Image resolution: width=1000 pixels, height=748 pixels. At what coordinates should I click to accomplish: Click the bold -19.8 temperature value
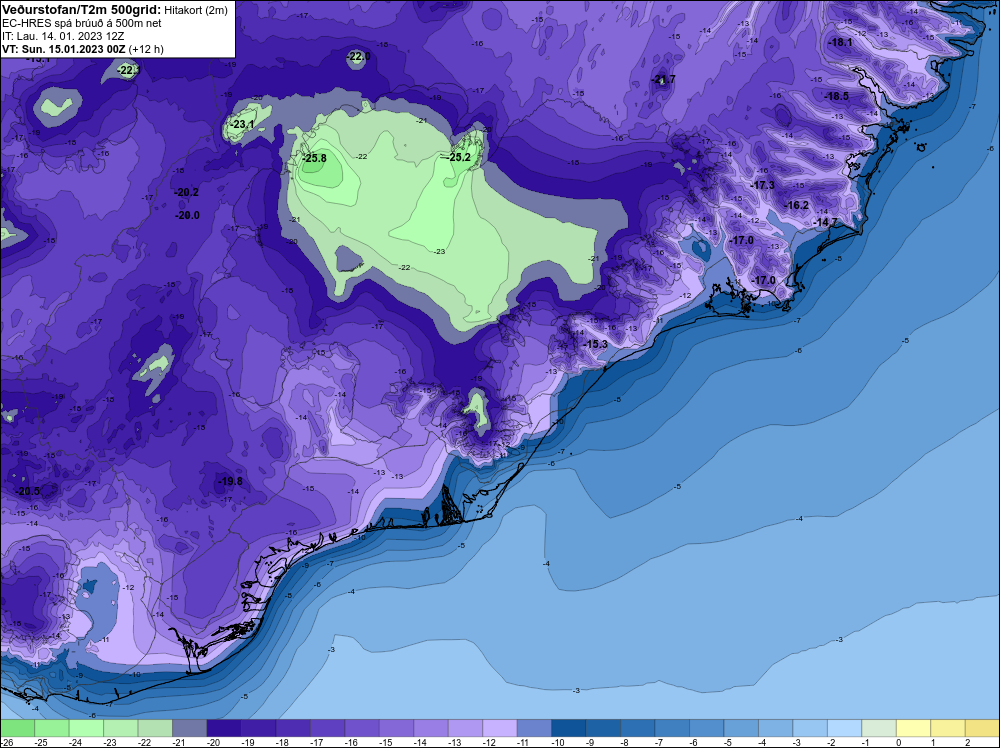pyautogui.click(x=231, y=481)
